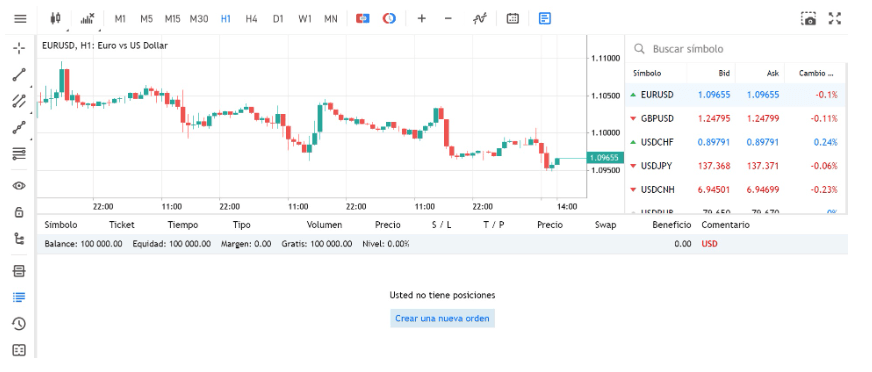
Task: Zoom out chart with minus icon
Action: point(448,19)
